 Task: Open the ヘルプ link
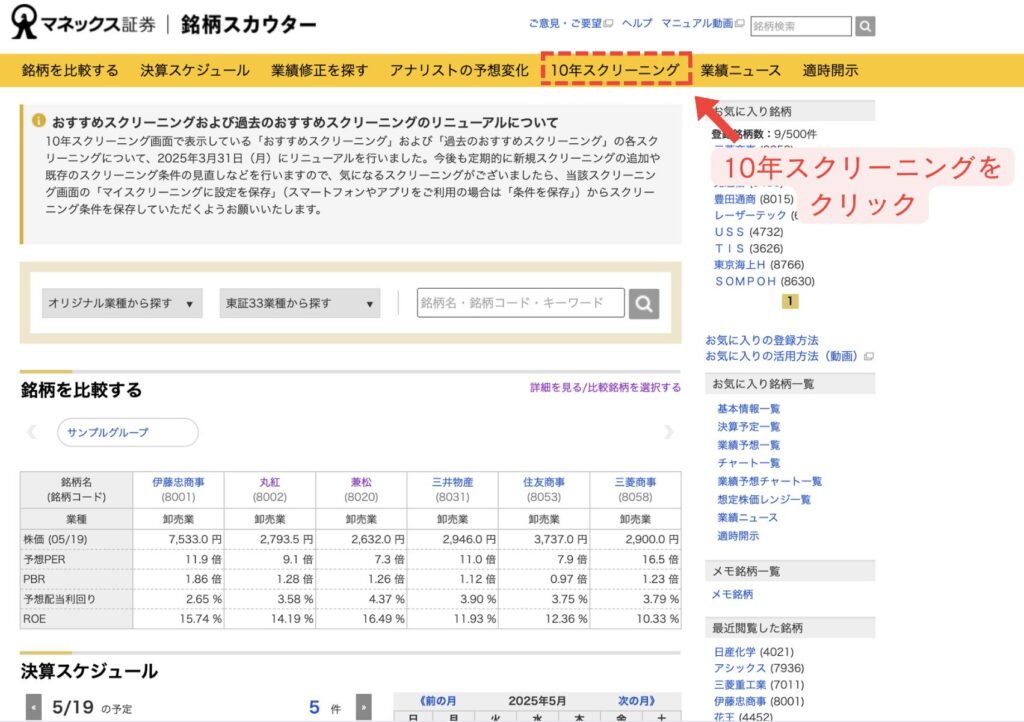point(637,24)
